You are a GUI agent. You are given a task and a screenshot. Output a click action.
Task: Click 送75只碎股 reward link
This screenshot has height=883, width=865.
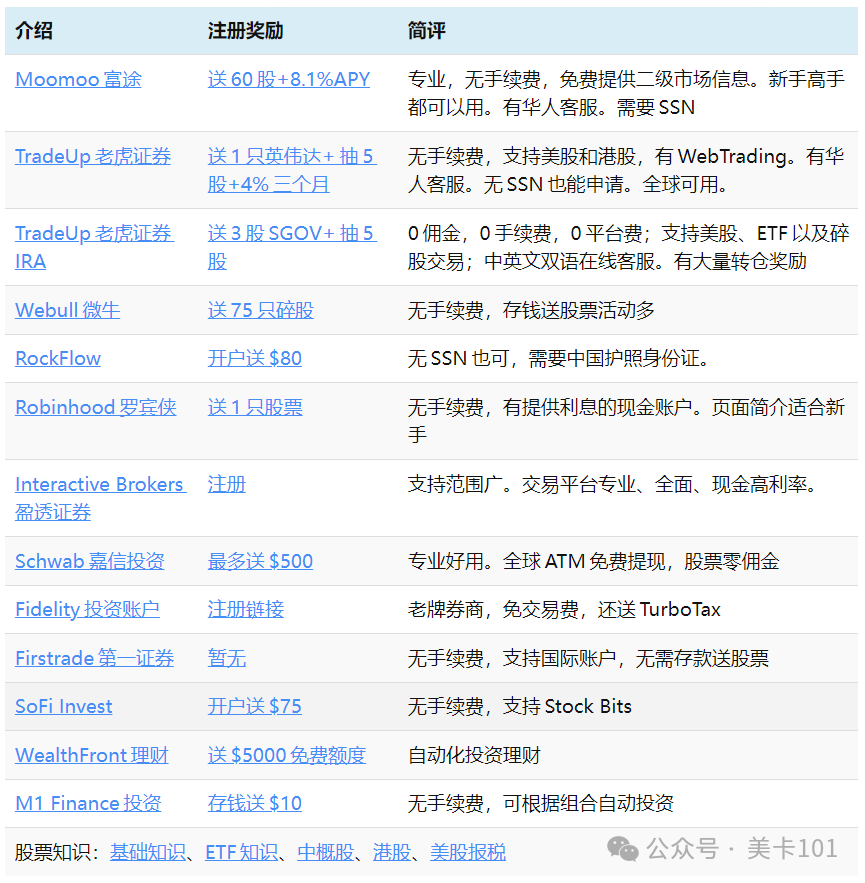point(261,310)
